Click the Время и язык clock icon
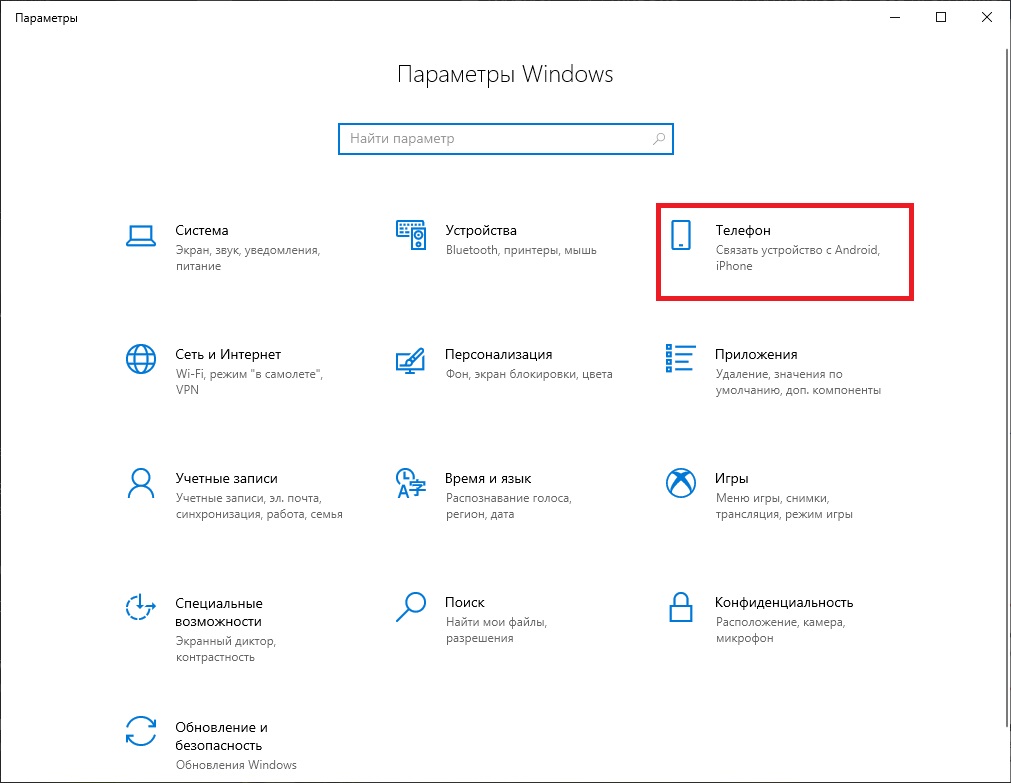The width and height of the screenshot is (1011, 783). tap(411, 483)
